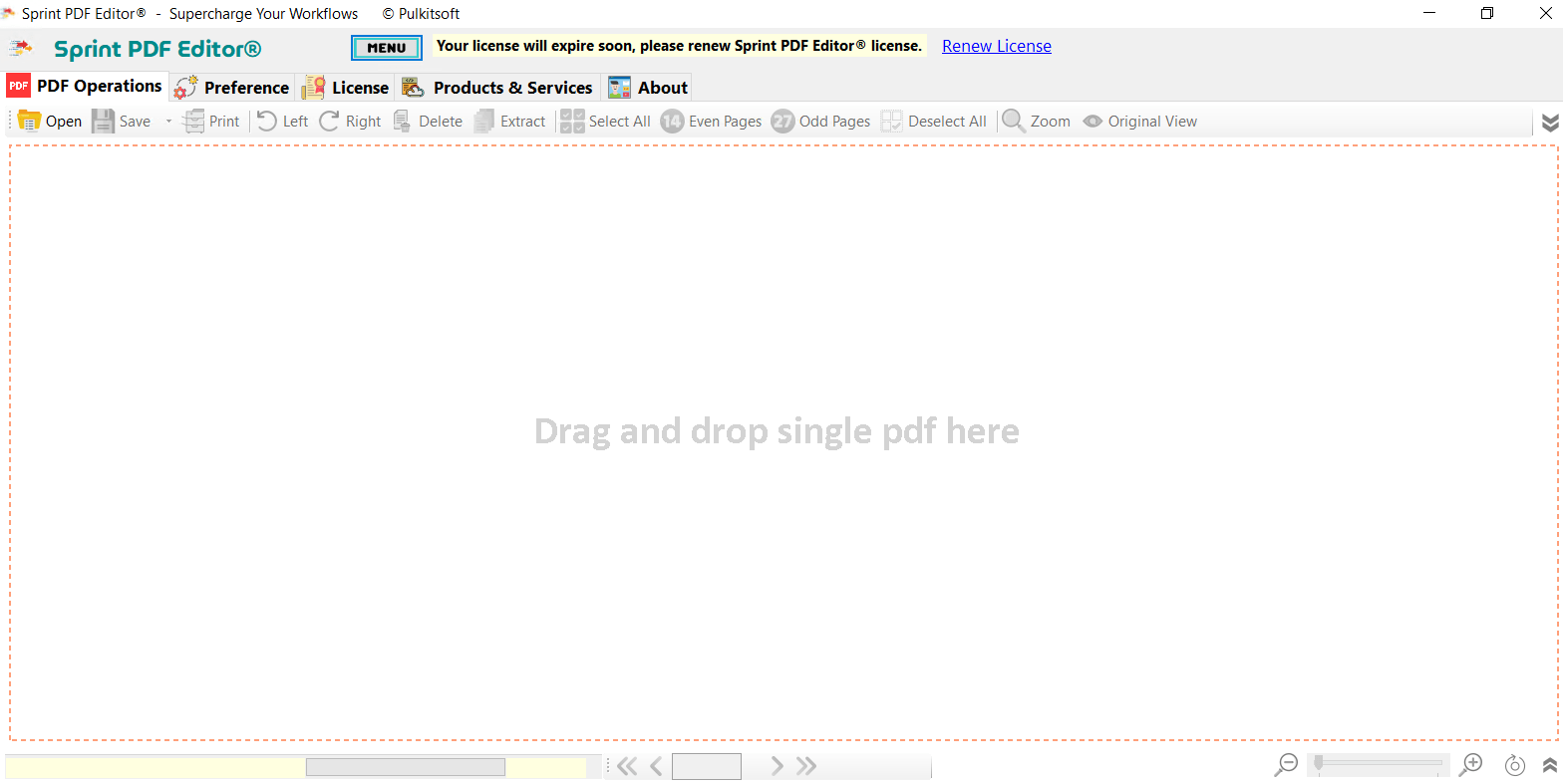Click the page number input box
The width and height of the screenshot is (1563, 784).
707,766
